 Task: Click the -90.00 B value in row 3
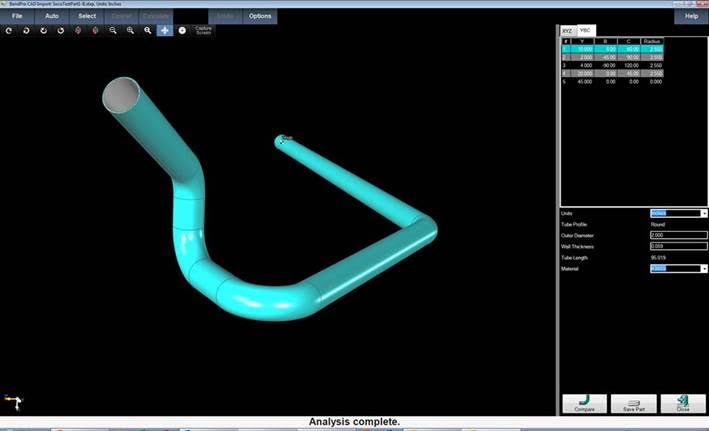tap(608, 66)
